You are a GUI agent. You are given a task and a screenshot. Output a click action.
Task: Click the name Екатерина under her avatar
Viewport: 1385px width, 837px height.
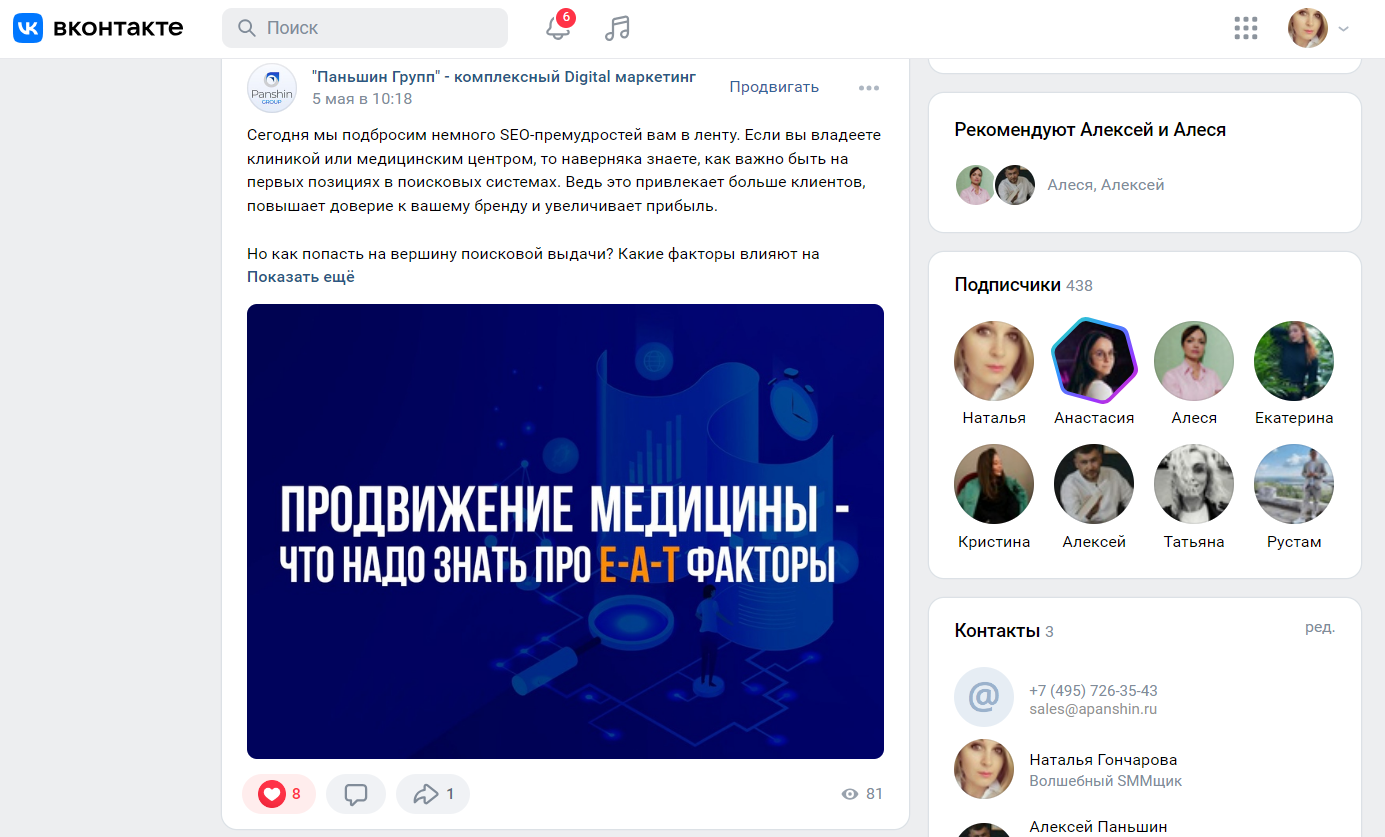coord(1294,418)
